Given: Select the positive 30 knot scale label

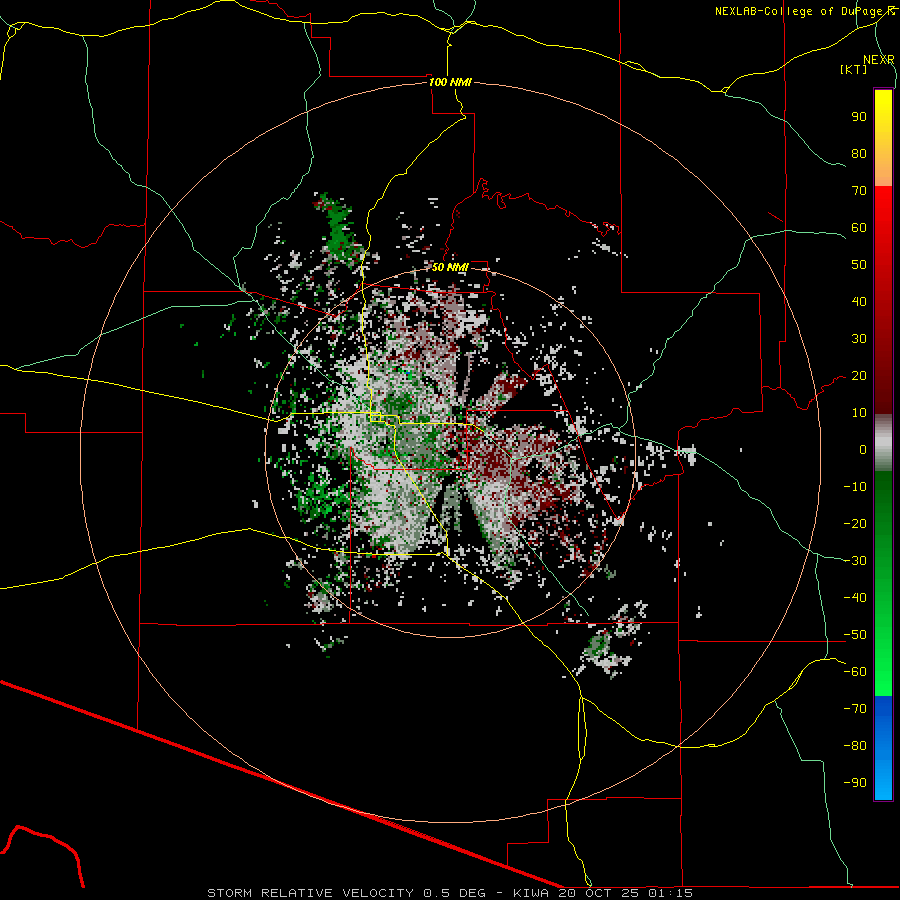Looking at the screenshot, I should click(859, 339).
